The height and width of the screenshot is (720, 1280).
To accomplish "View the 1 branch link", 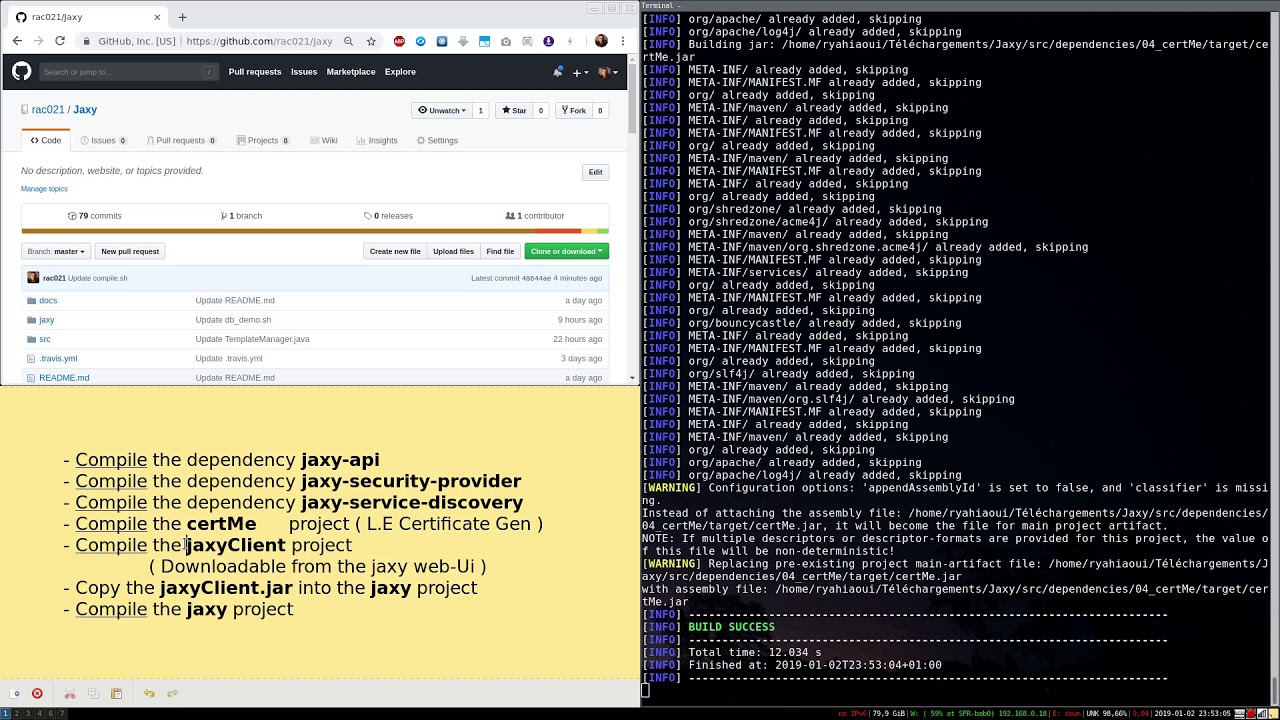I will pyautogui.click(x=241, y=216).
